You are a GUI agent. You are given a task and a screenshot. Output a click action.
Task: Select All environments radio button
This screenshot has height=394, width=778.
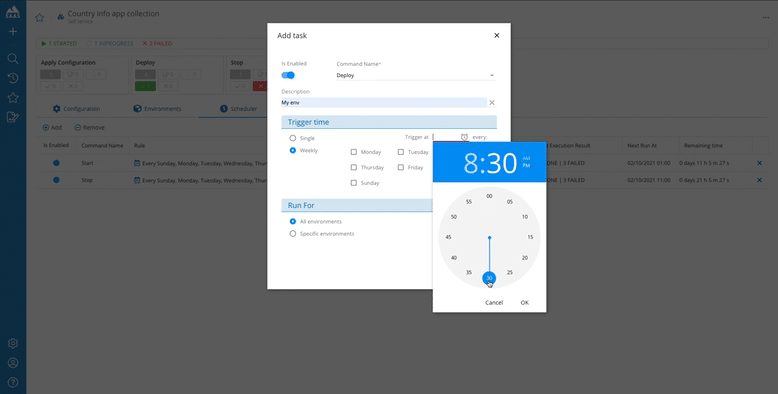[293, 221]
